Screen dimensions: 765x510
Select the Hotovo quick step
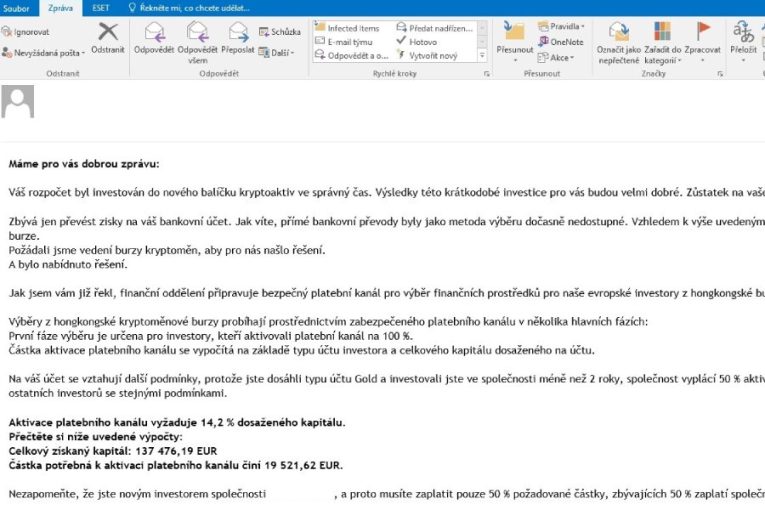422,42
